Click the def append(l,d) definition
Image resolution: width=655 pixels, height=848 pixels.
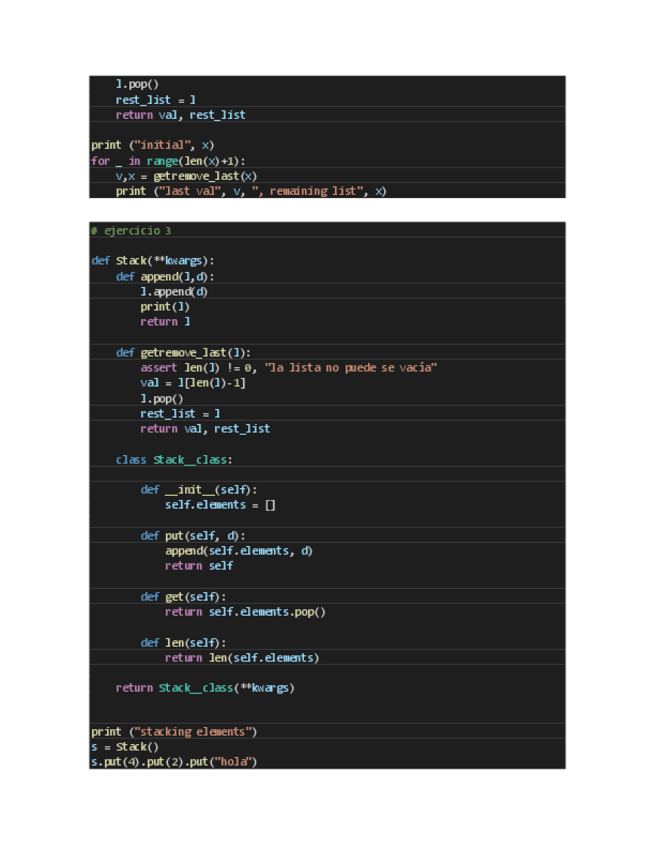165,276
